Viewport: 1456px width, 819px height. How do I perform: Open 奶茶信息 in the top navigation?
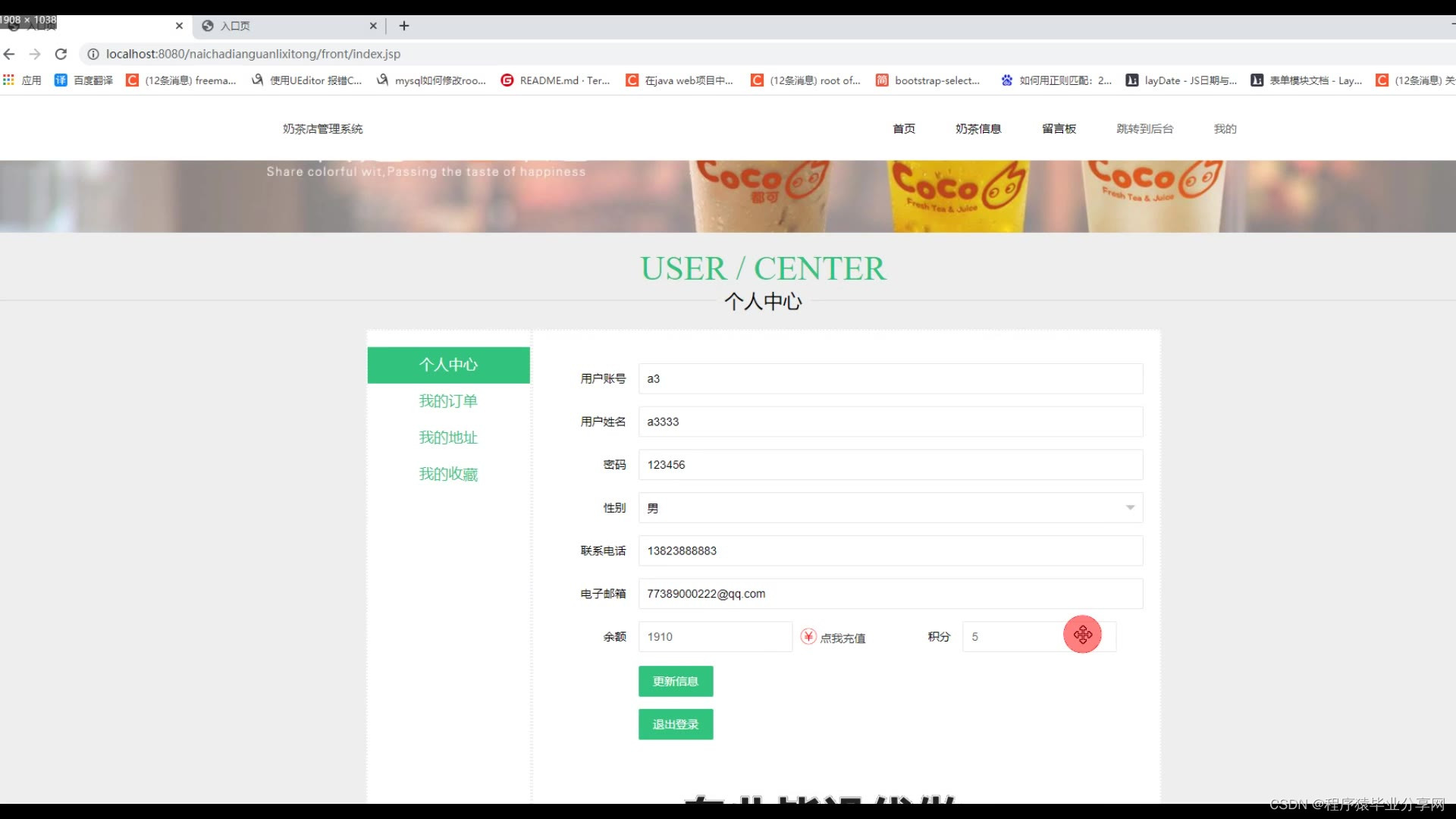(x=978, y=129)
